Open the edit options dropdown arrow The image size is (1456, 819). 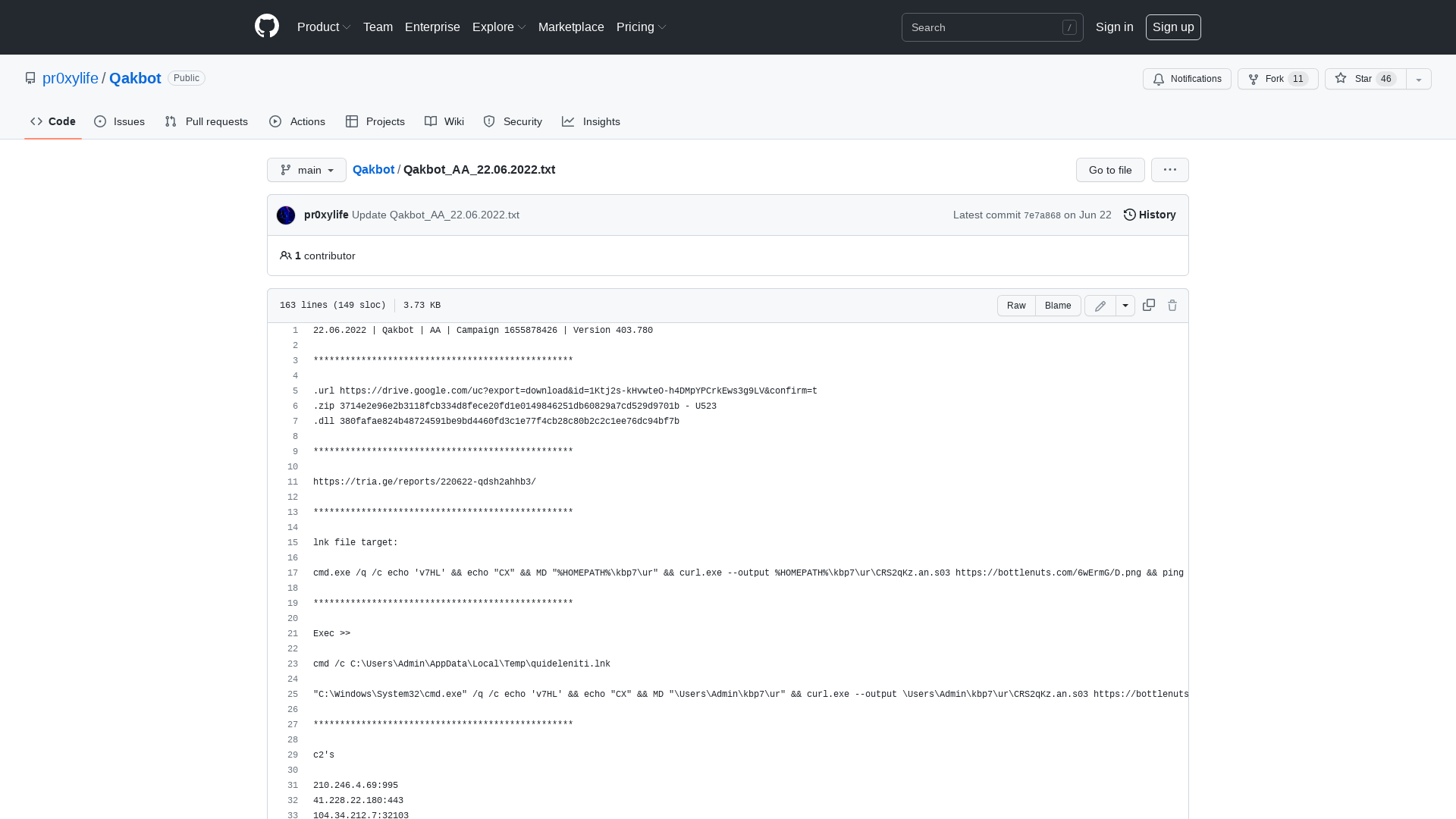pyautogui.click(x=1125, y=305)
